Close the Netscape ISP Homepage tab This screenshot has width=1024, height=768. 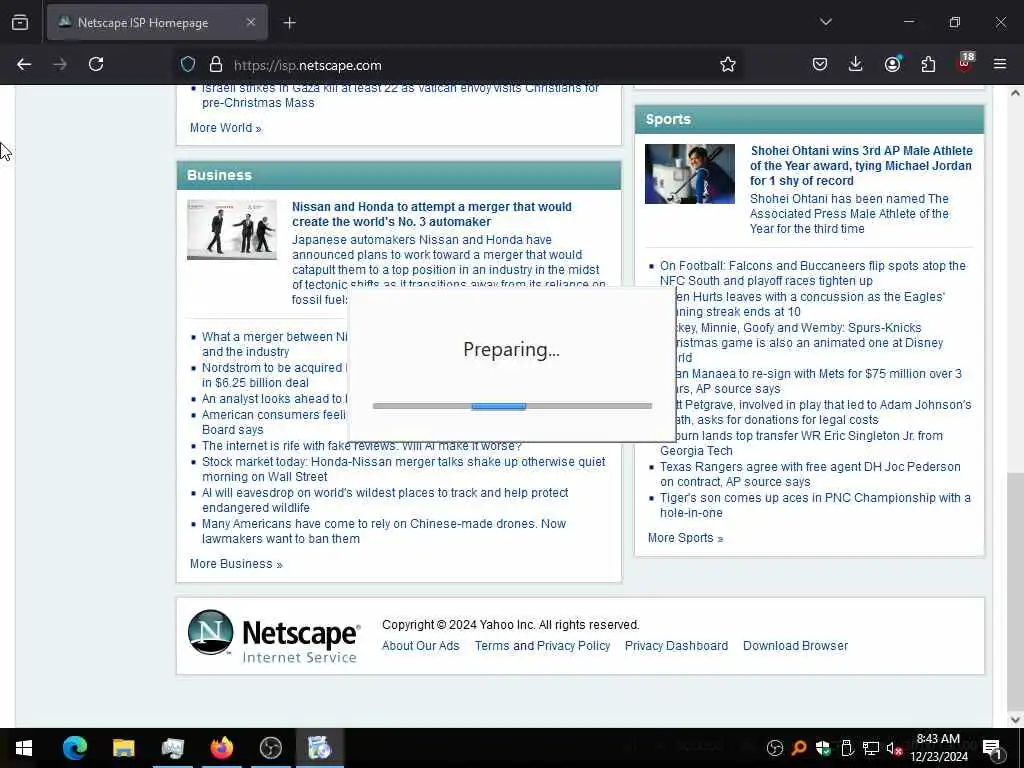(x=251, y=22)
